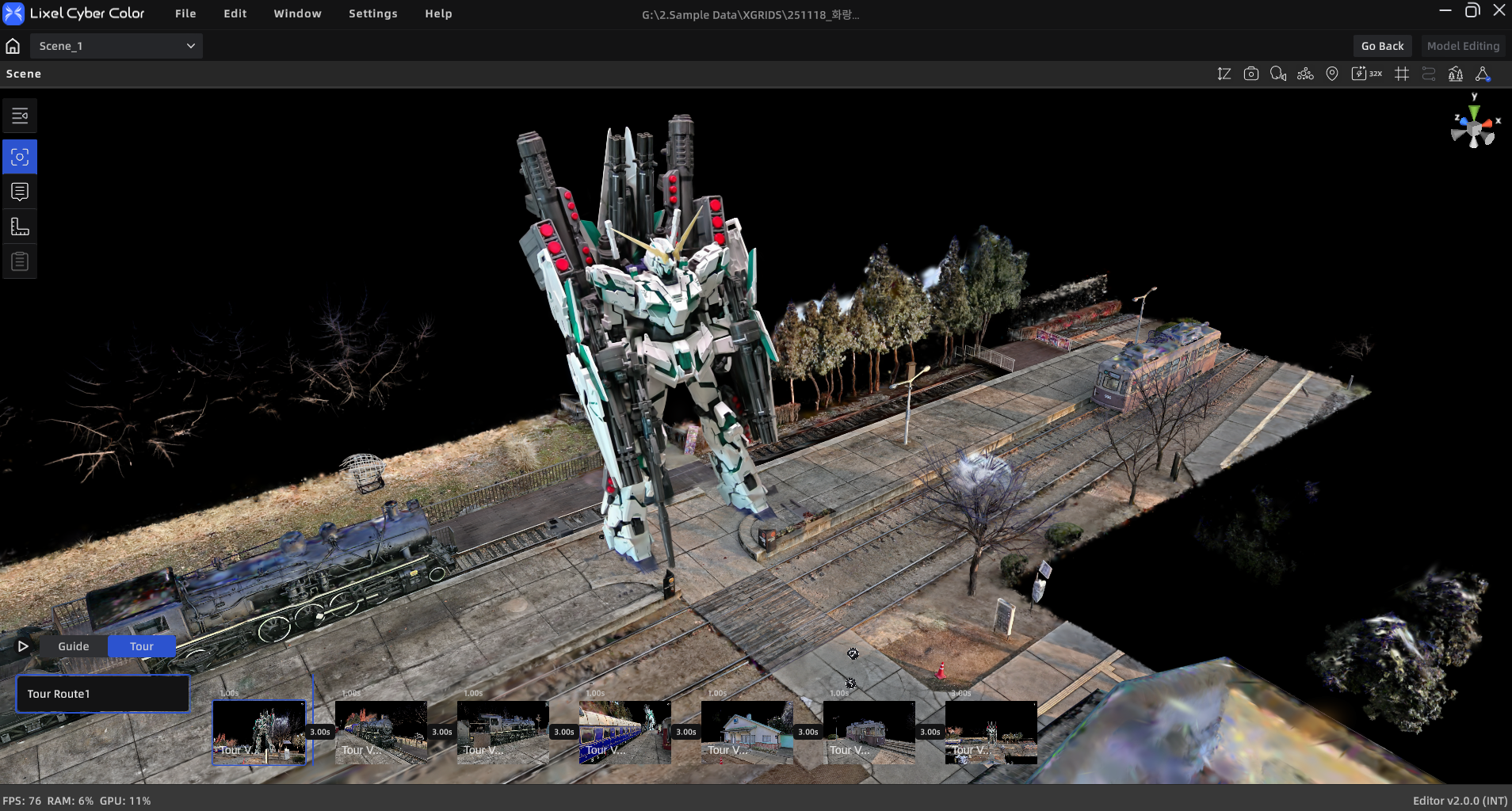The width and height of the screenshot is (1512, 811).
Task: Click the 3.00s duration after the sixth thumbnail
Action: pos(930,732)
